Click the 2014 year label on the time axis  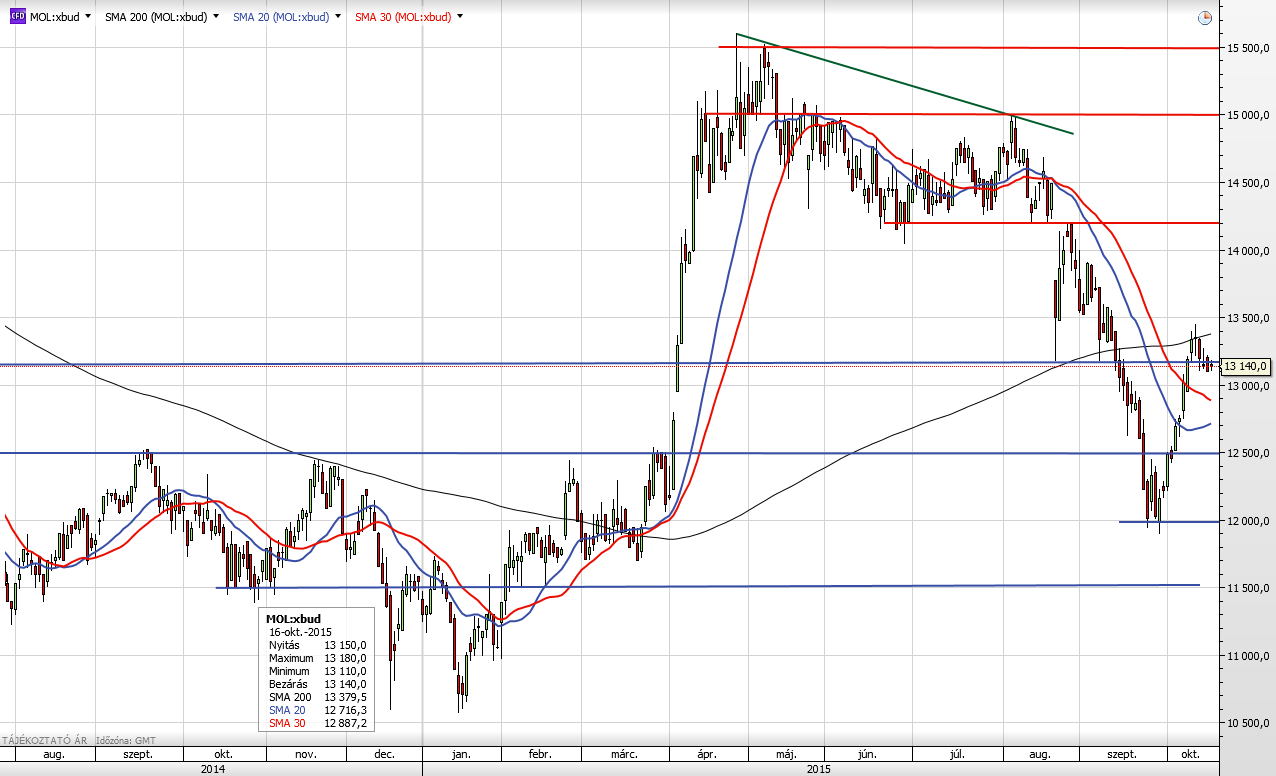213,769
